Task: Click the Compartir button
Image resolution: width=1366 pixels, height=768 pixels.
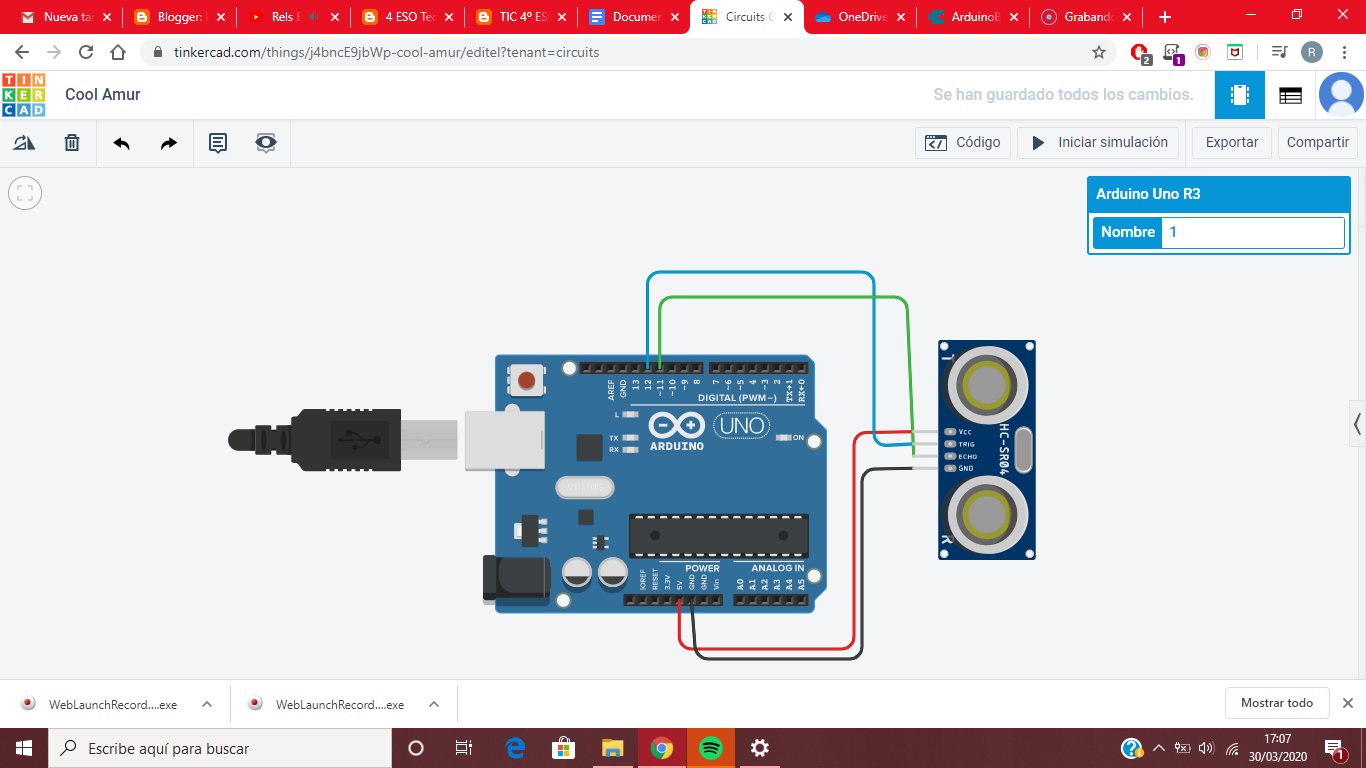Action: [x=1318, y=142]
